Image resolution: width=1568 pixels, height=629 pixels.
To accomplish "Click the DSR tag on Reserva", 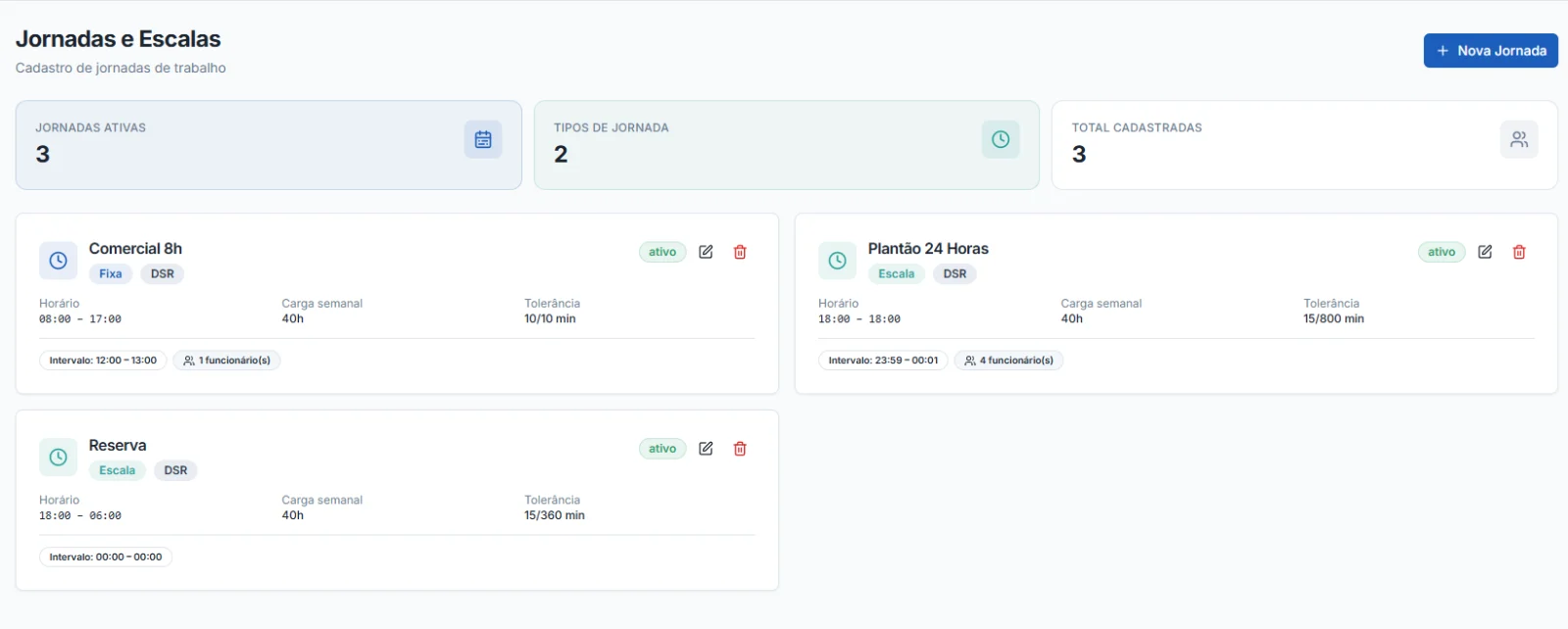I will (x=175, y=471).
